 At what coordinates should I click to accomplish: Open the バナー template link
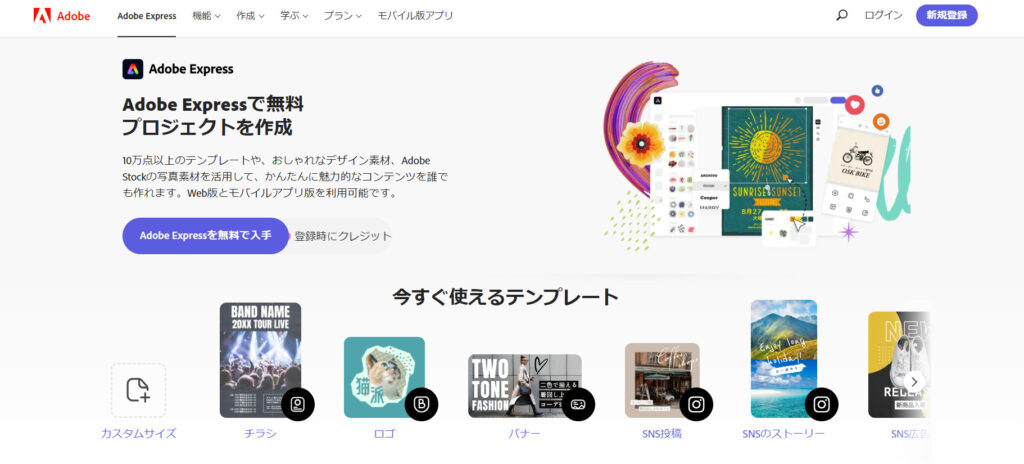(524, 433)
